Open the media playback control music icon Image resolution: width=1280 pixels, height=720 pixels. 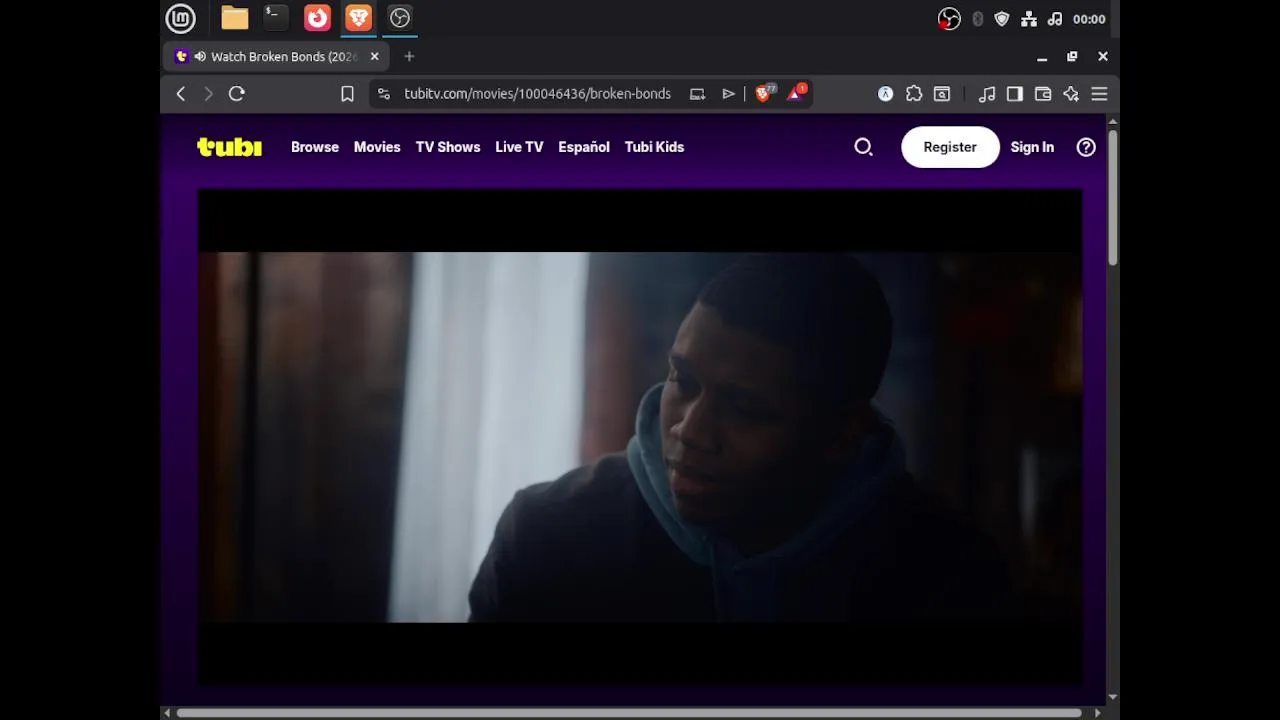pyautogui.click(x=987, y=94)
